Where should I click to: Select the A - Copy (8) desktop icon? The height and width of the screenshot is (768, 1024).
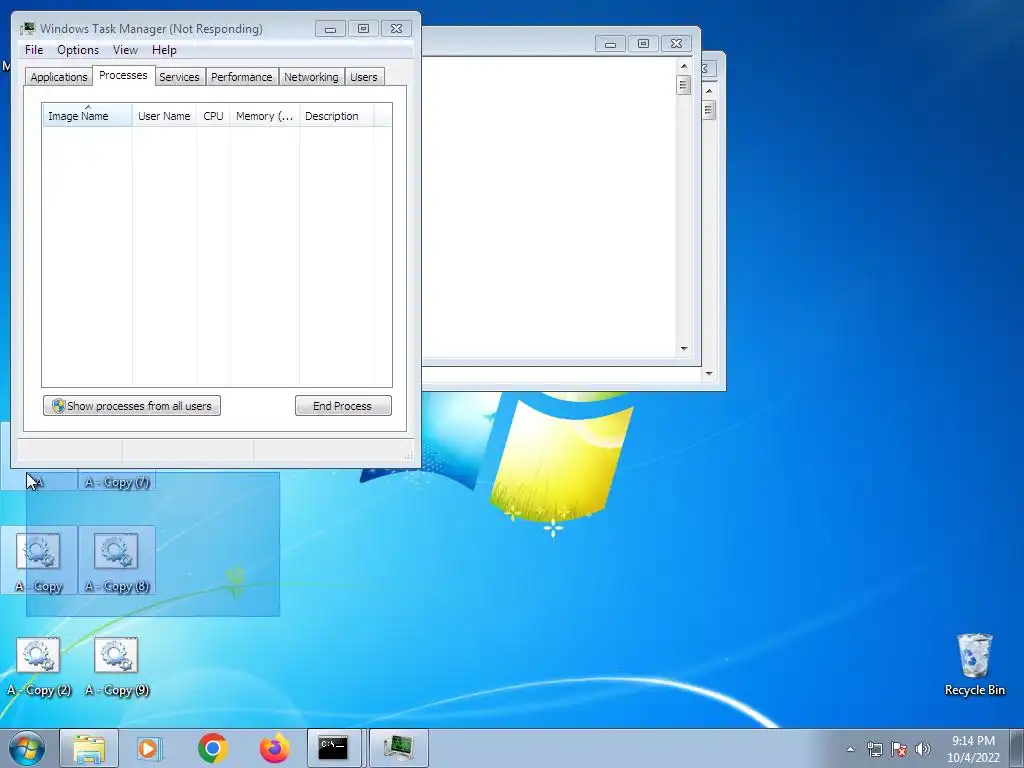tap(117, 562)
